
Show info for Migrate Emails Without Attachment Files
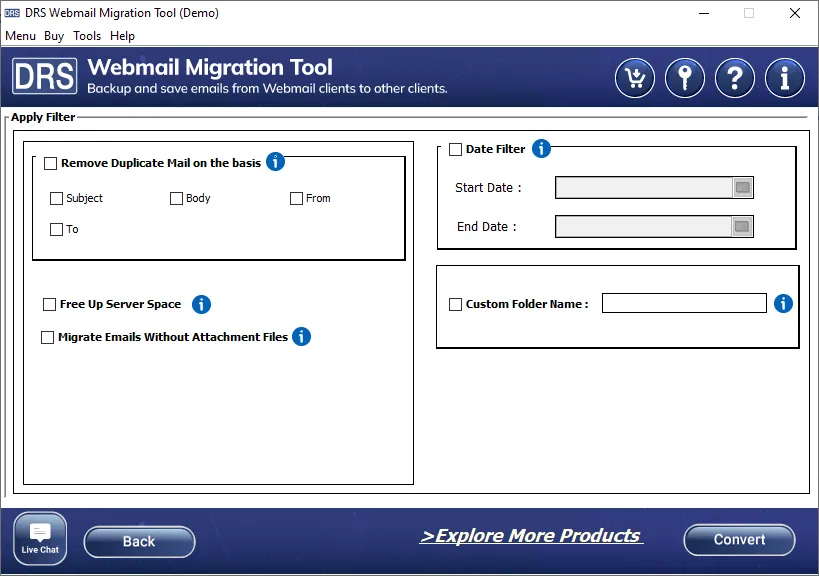[x=301, y=336]
